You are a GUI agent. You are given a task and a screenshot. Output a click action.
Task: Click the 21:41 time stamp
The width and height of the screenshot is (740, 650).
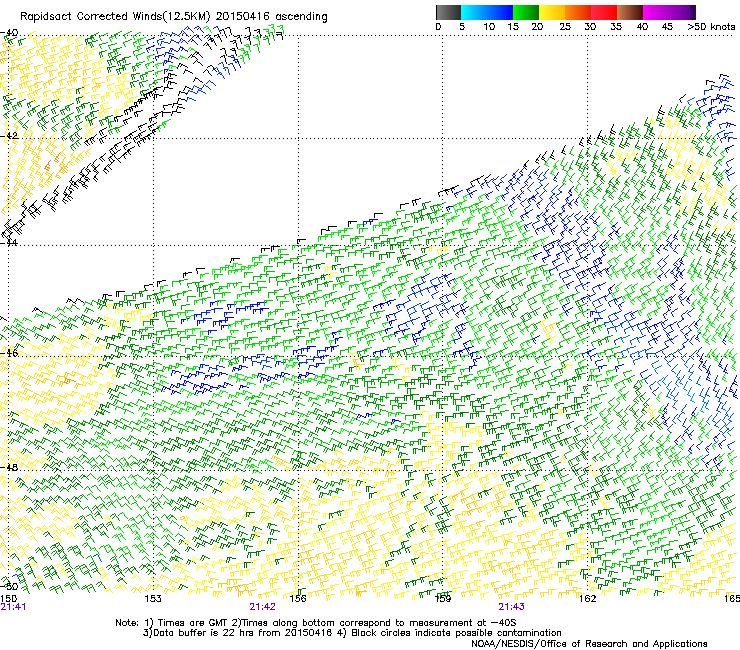point(13,607)
